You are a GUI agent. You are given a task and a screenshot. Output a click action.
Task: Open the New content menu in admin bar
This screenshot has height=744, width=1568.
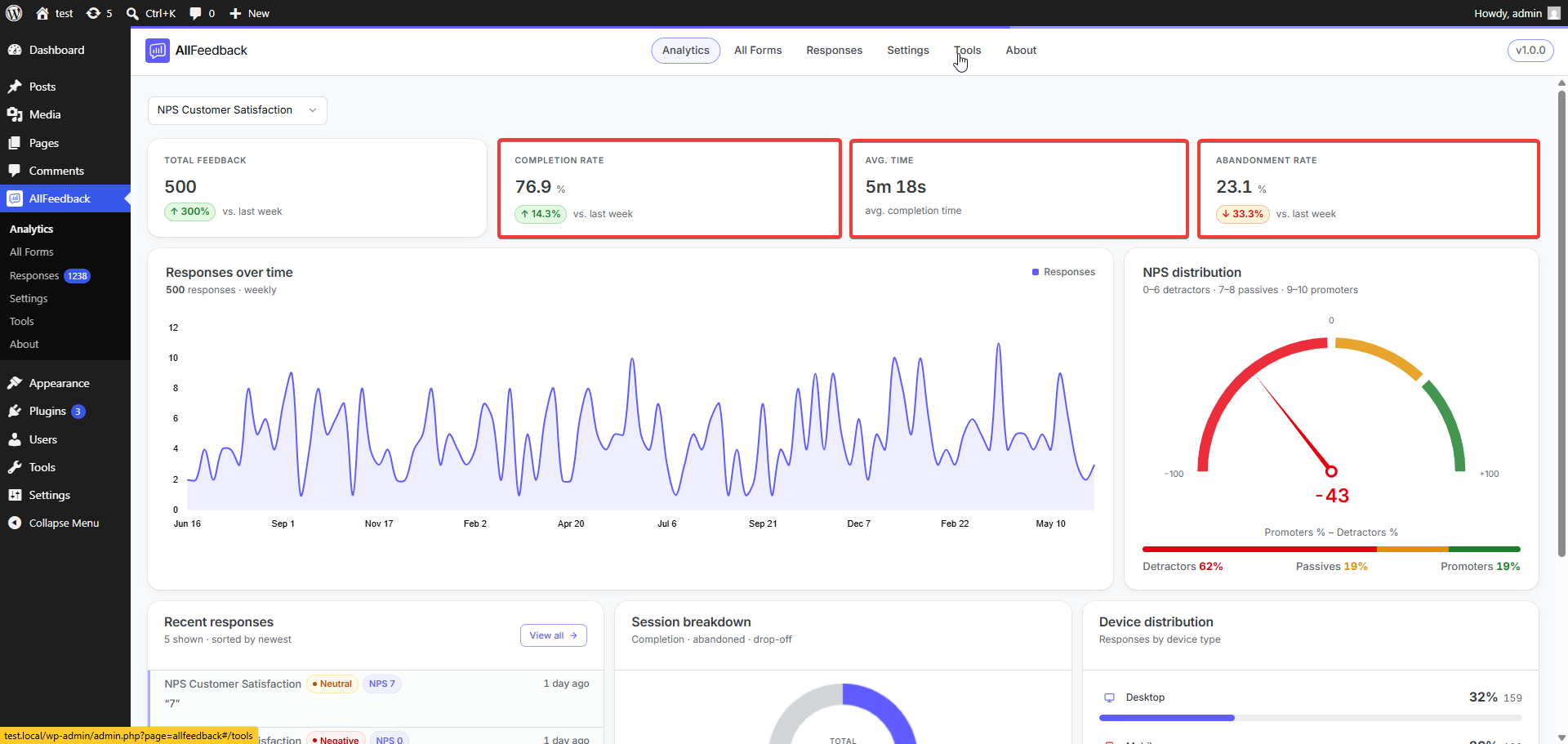(249, 13)
